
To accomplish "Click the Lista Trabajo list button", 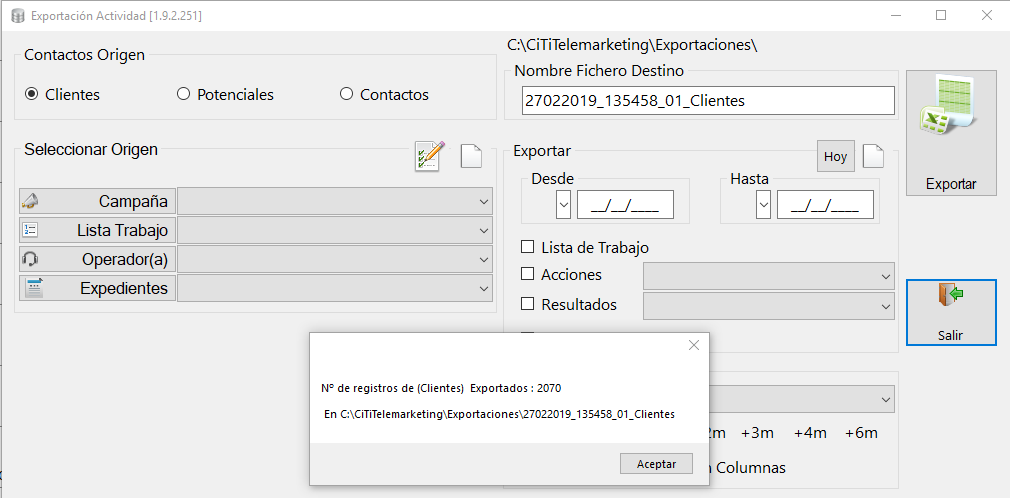I will (97, 230).
